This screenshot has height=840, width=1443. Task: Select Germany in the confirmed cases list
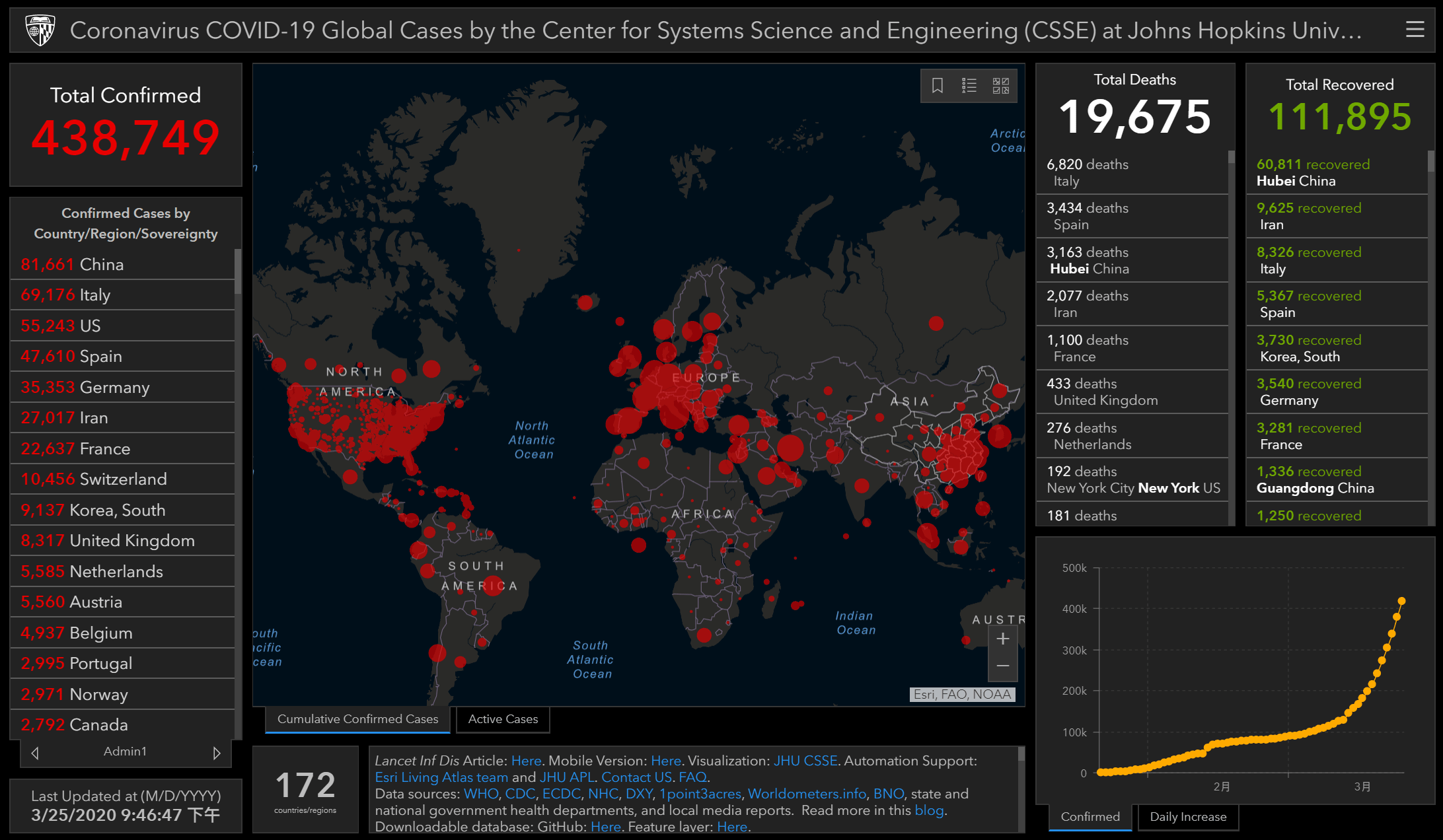click(x=123, y=387)
